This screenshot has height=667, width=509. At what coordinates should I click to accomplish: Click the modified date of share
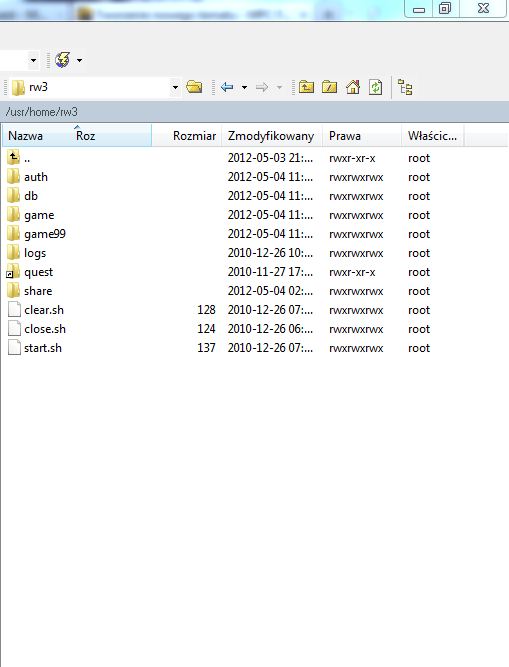pos(270,291)
